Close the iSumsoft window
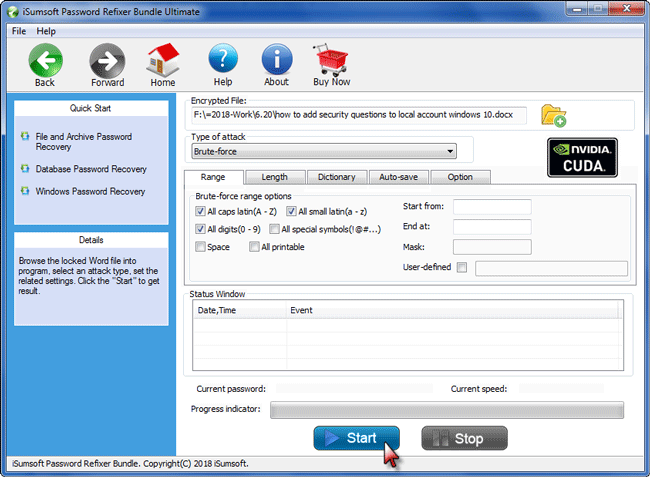This screenshot has width=650, height=477. 627,8
